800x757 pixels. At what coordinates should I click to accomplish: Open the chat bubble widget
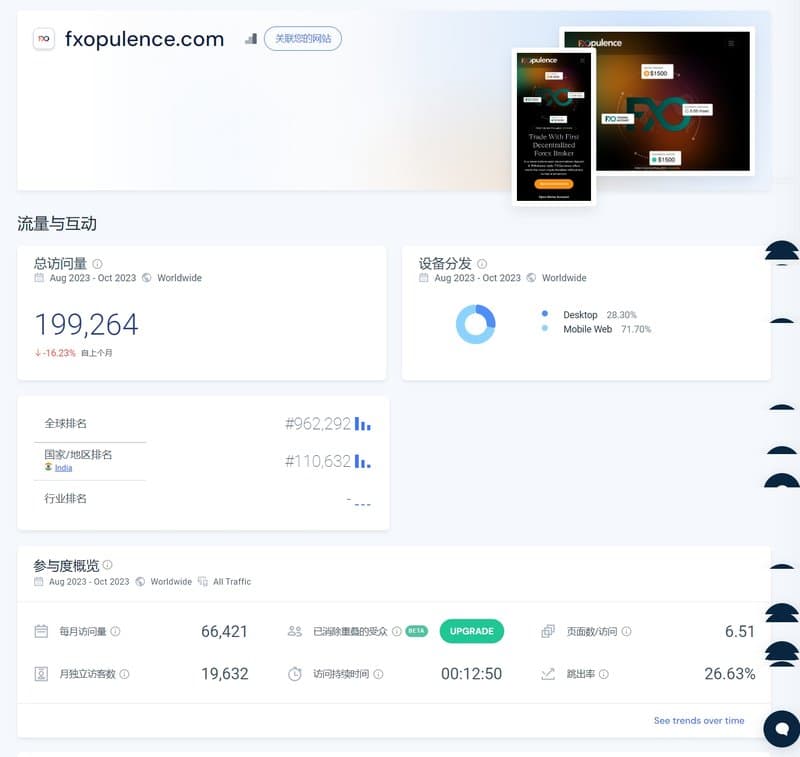[782, 728]
